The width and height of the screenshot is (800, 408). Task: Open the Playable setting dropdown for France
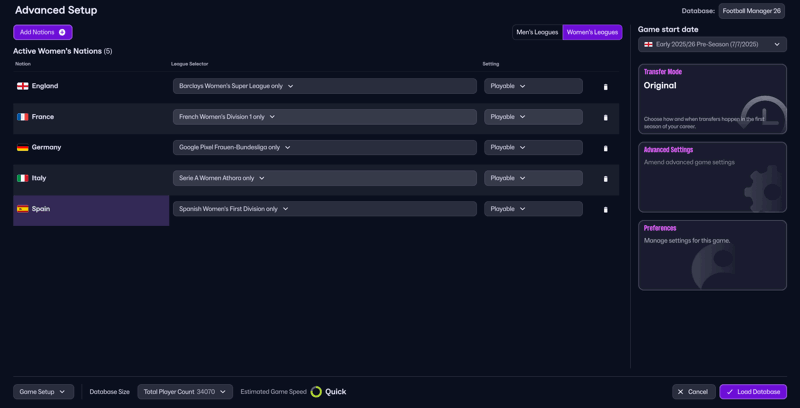click(x=533, y=117)
